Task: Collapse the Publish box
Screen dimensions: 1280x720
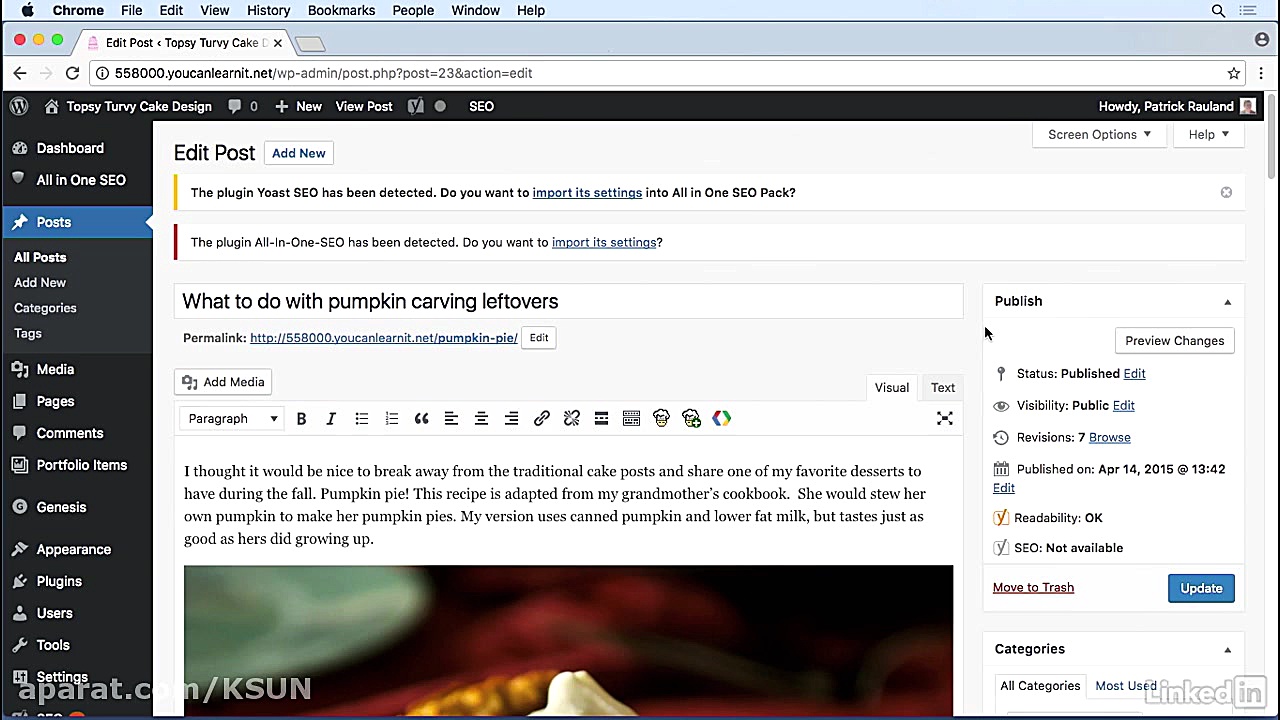Action: (x=1228, y=302)
